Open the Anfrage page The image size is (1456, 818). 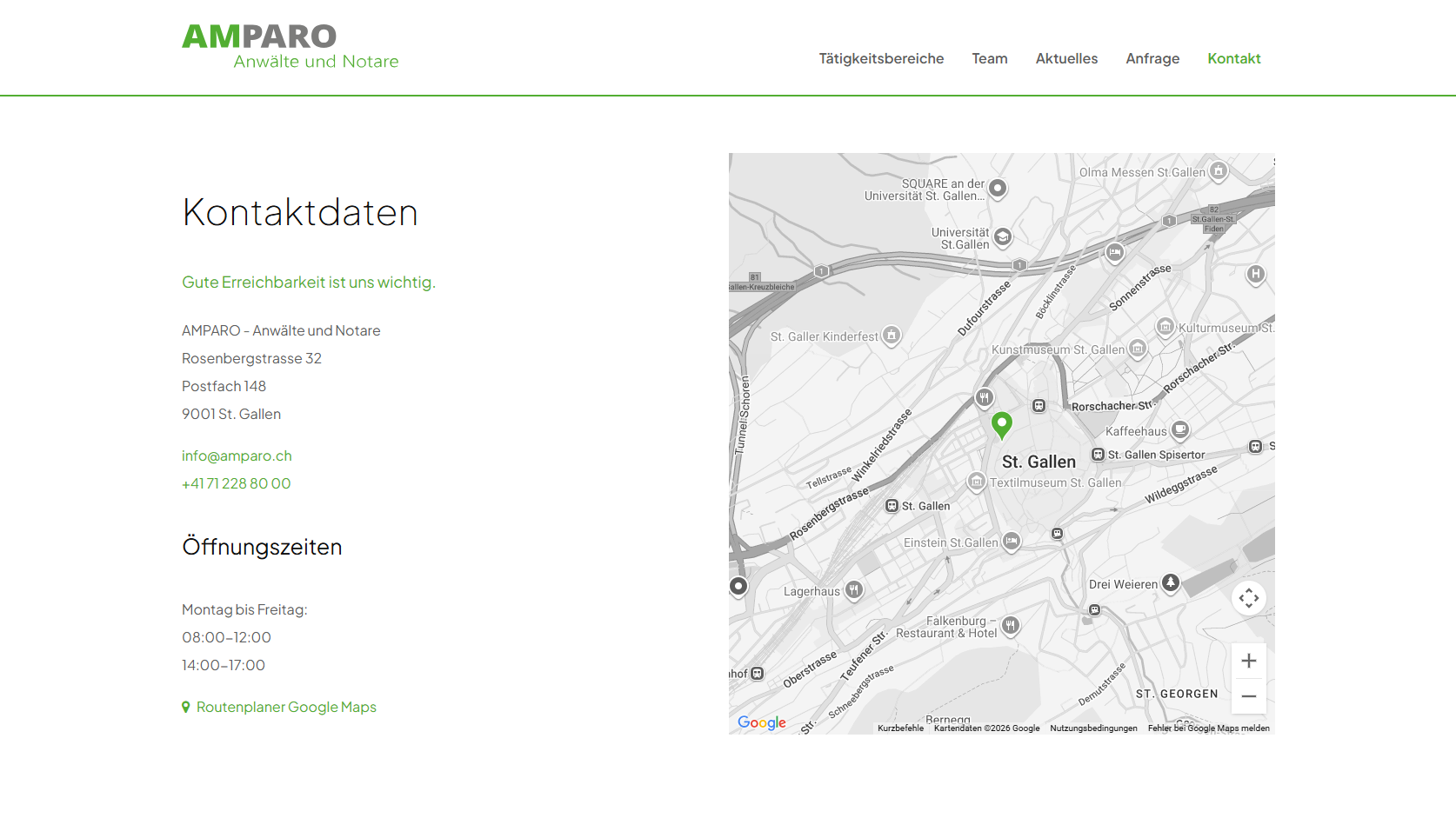pyautogui.click(x=1152, y=59)
